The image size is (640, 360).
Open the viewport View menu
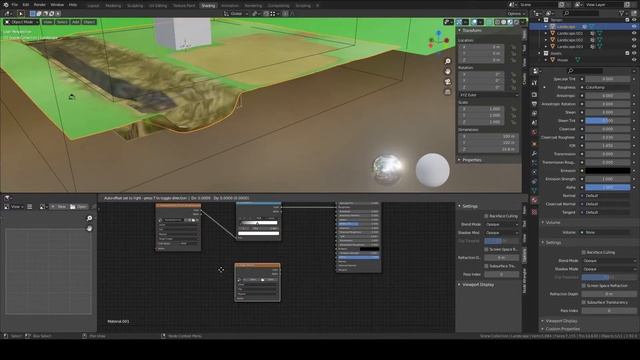48,22
